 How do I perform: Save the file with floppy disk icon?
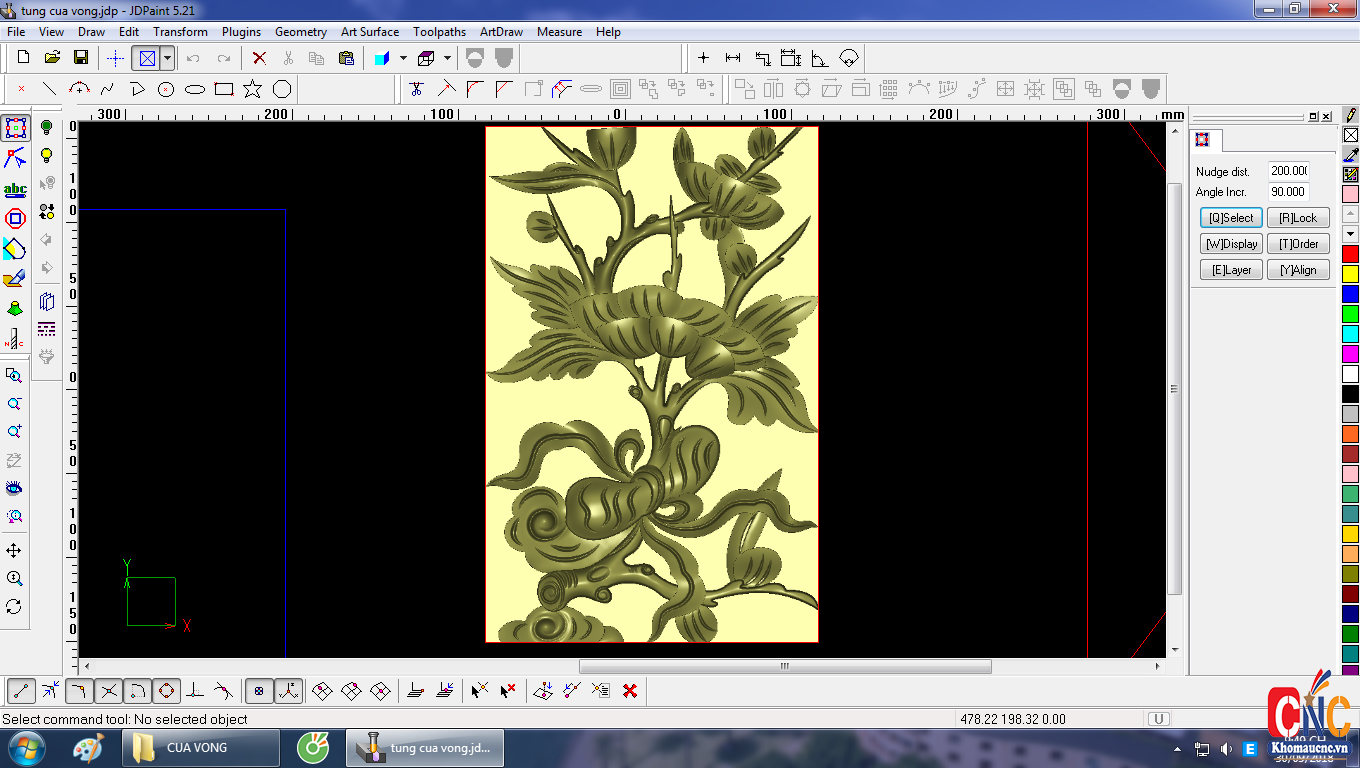tap(81, 58)
